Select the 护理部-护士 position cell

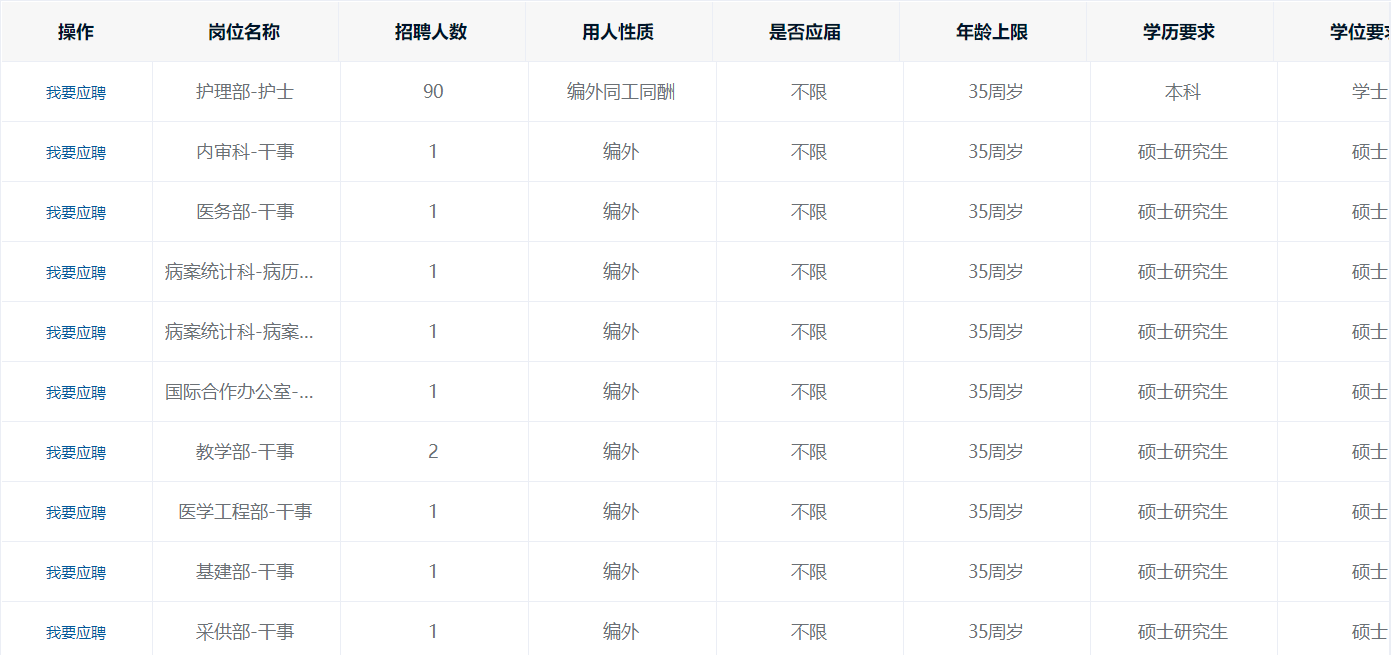[245, 92]
